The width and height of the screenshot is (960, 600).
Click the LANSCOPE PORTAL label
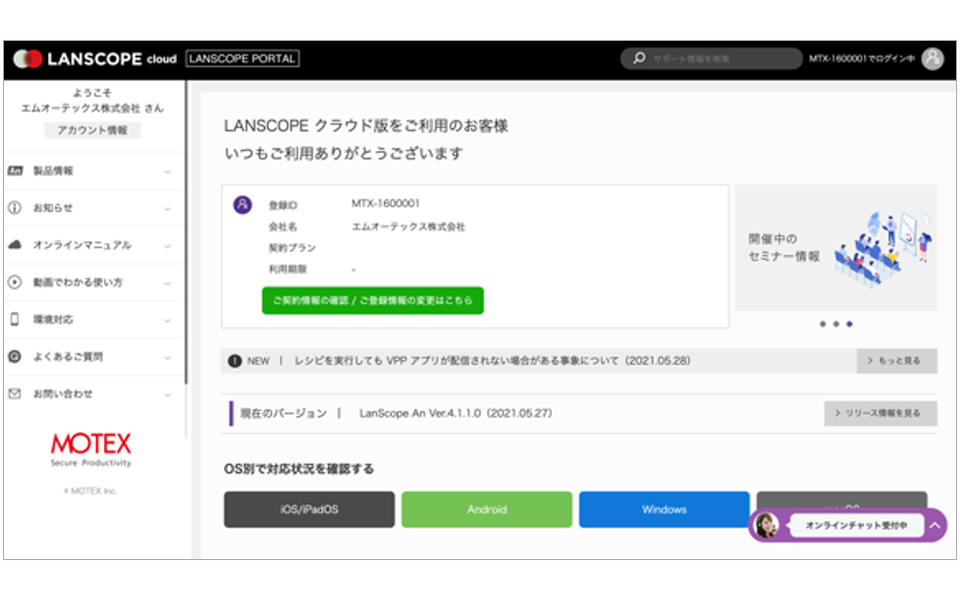242,59
